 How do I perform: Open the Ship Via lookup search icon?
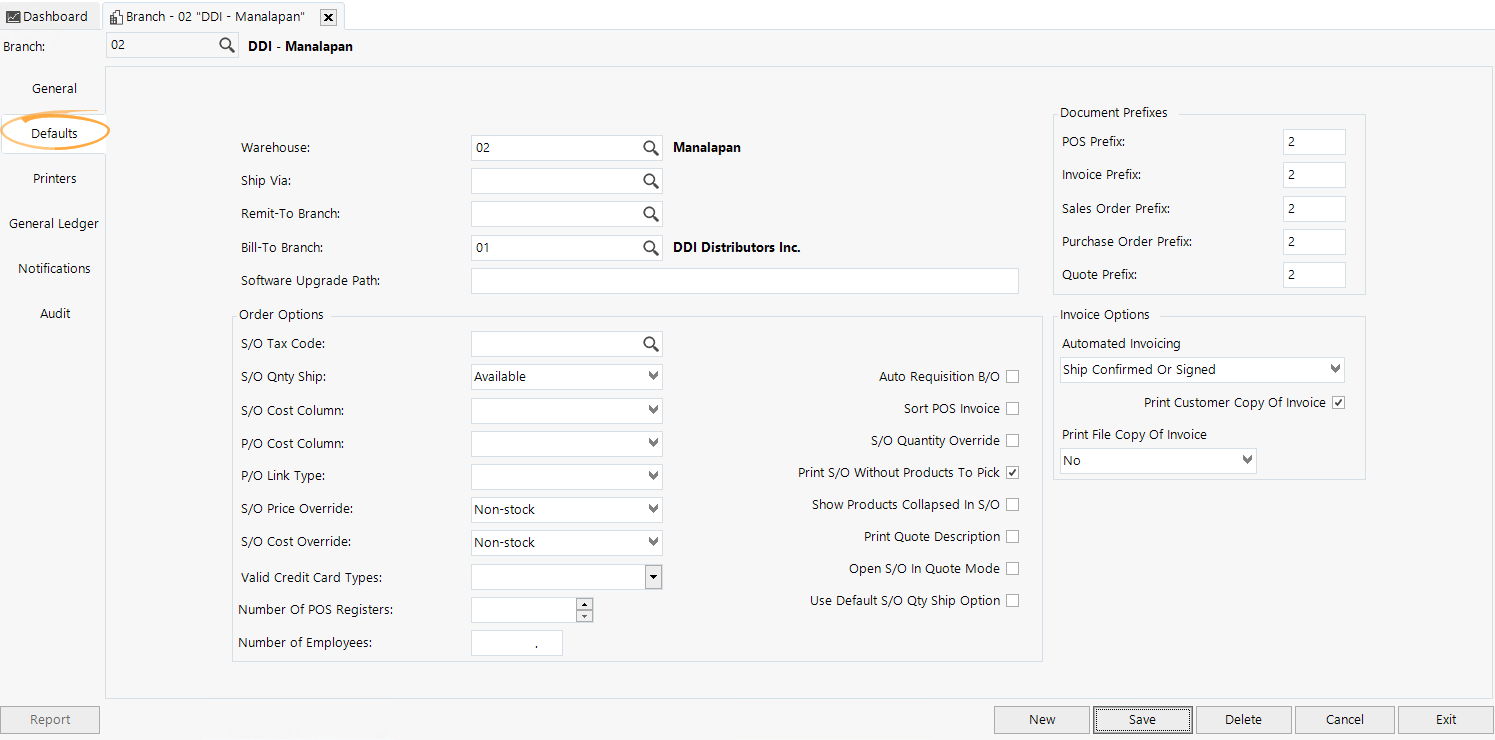(651, 180)
